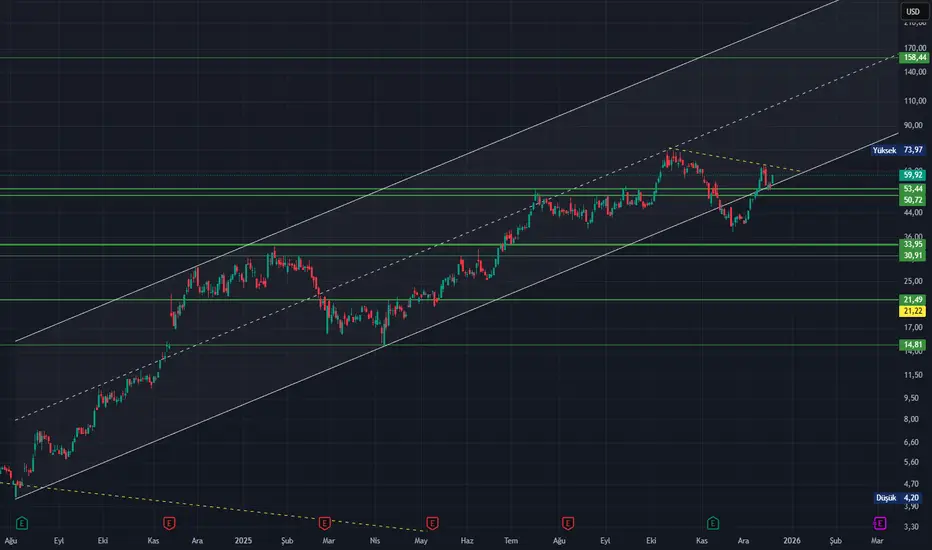Select the solid white upper channel trendline

[428, 171]
